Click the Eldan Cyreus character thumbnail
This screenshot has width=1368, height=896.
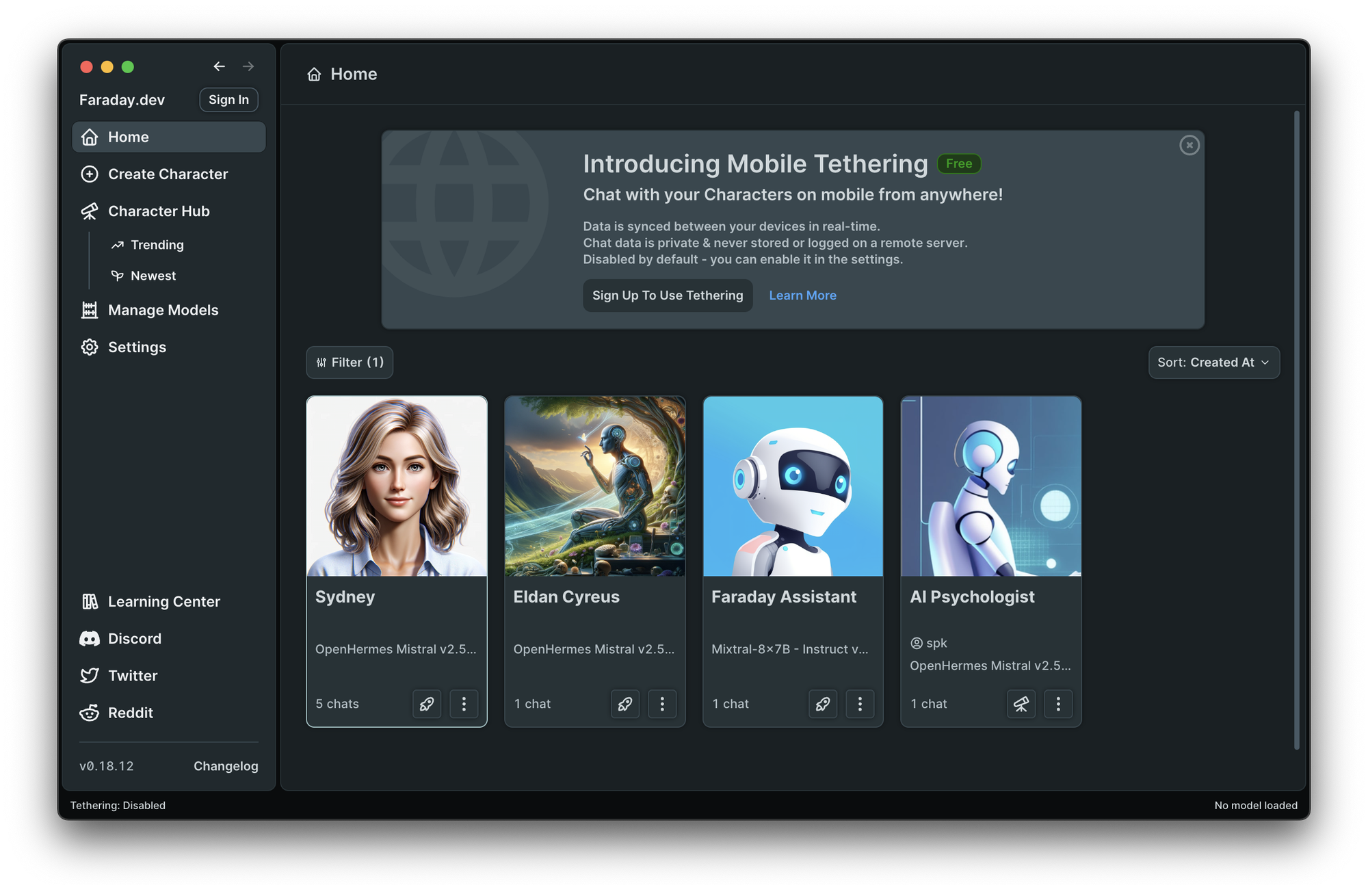coord(594,486)
